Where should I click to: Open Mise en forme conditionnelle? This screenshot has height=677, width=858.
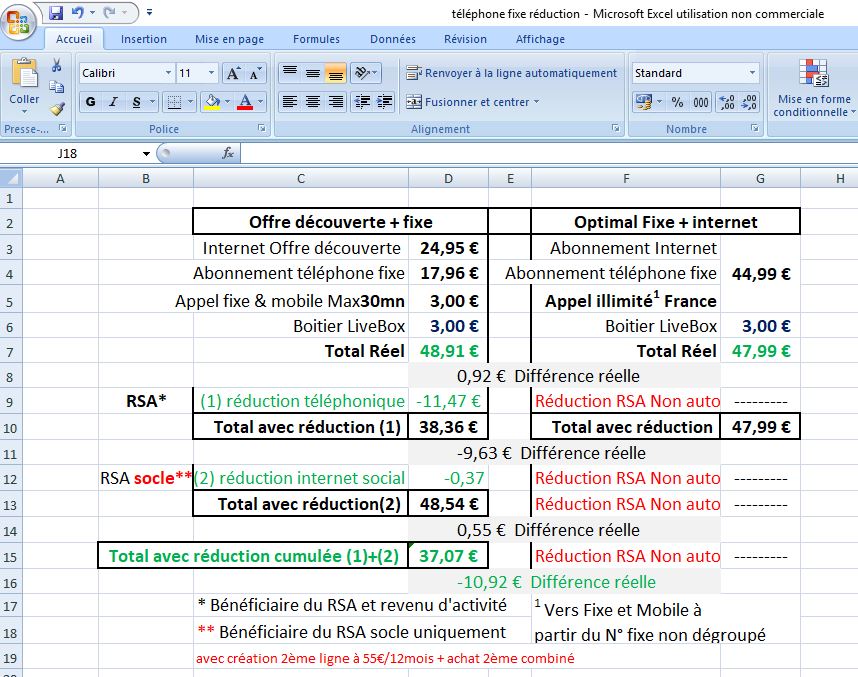(x=814, y=88)
